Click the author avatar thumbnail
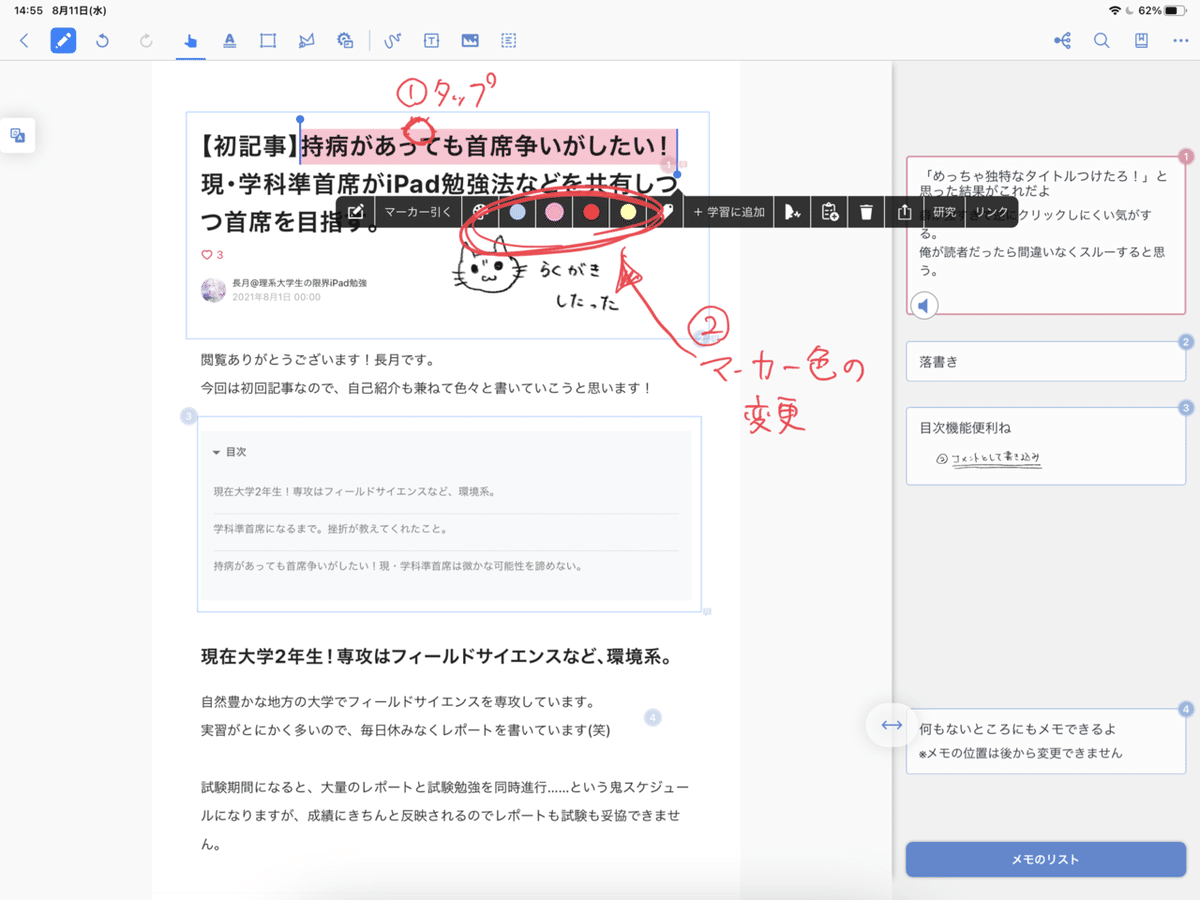This screenshot has height=900, width=1200. point(214,291)
